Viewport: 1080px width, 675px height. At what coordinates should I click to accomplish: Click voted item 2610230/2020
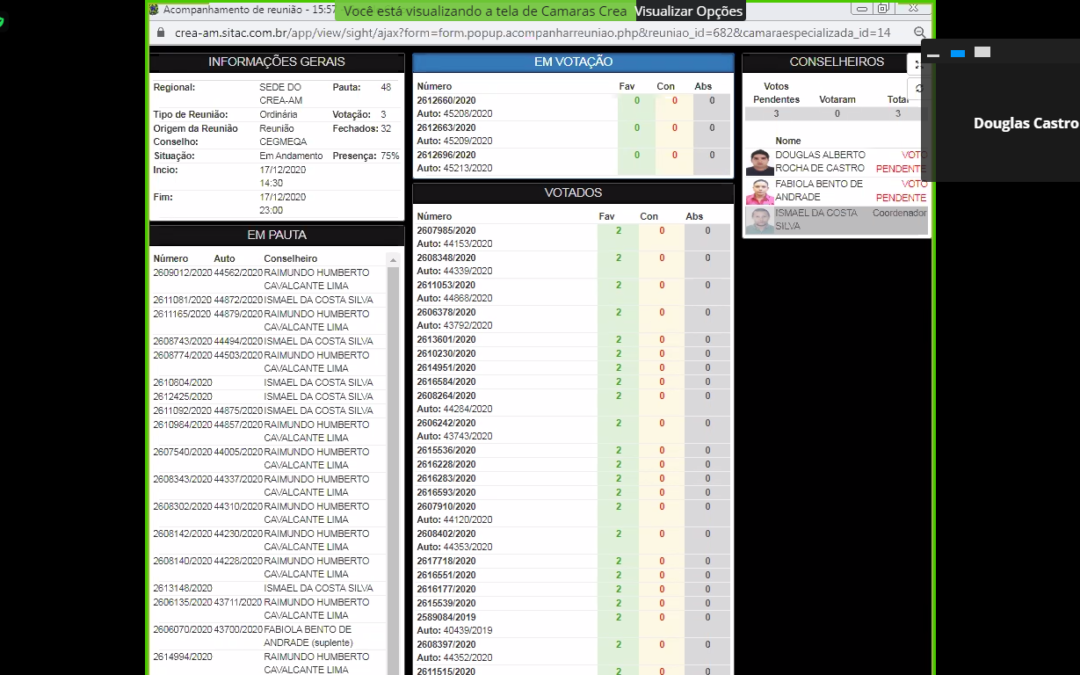[446, 354]
